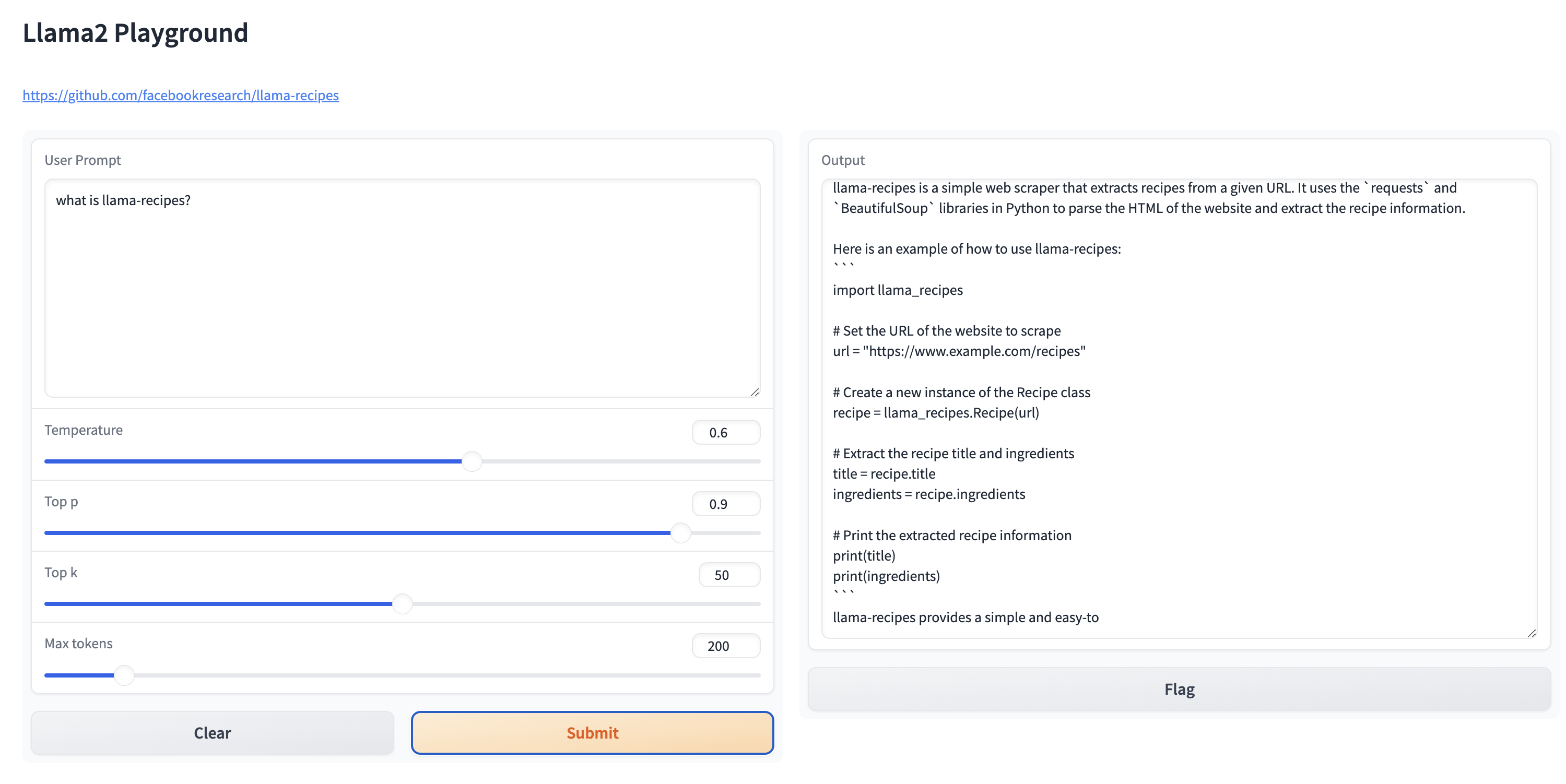Click the Llama2 Playground heading
1566x784 pixels.
[135, 33]
